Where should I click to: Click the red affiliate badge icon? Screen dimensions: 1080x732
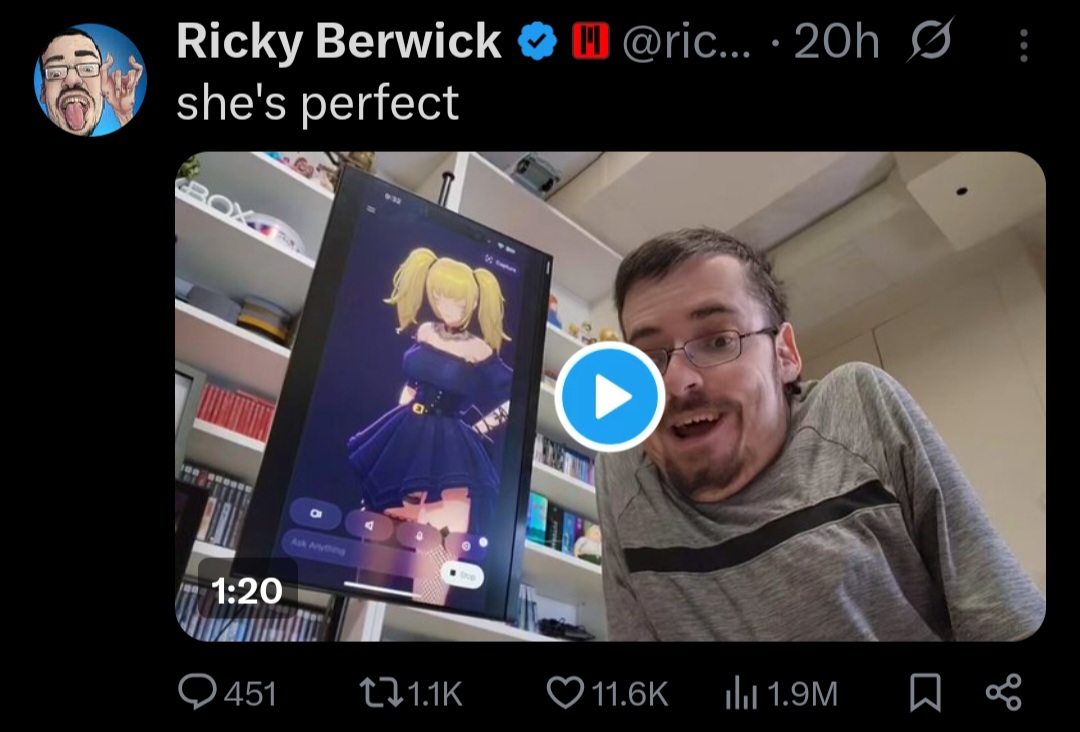coord(591,41)
